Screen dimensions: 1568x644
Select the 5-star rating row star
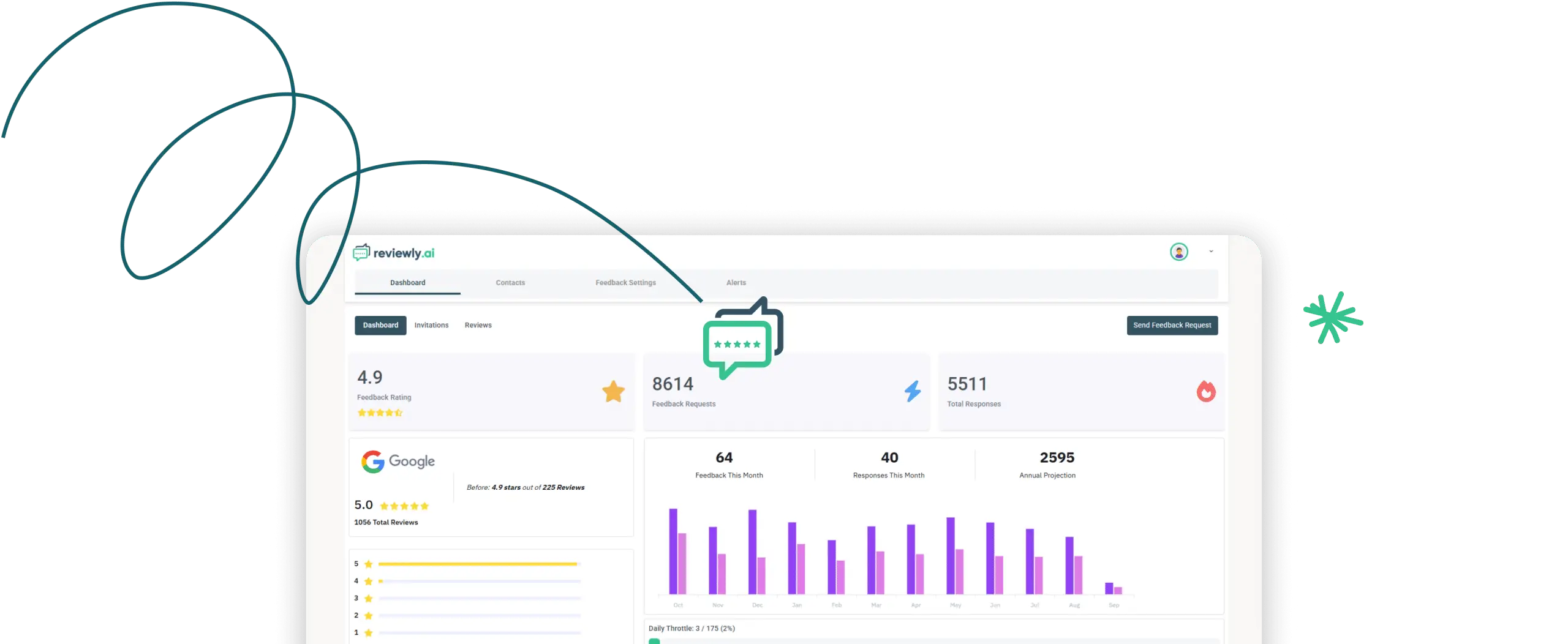pos(368,564)
